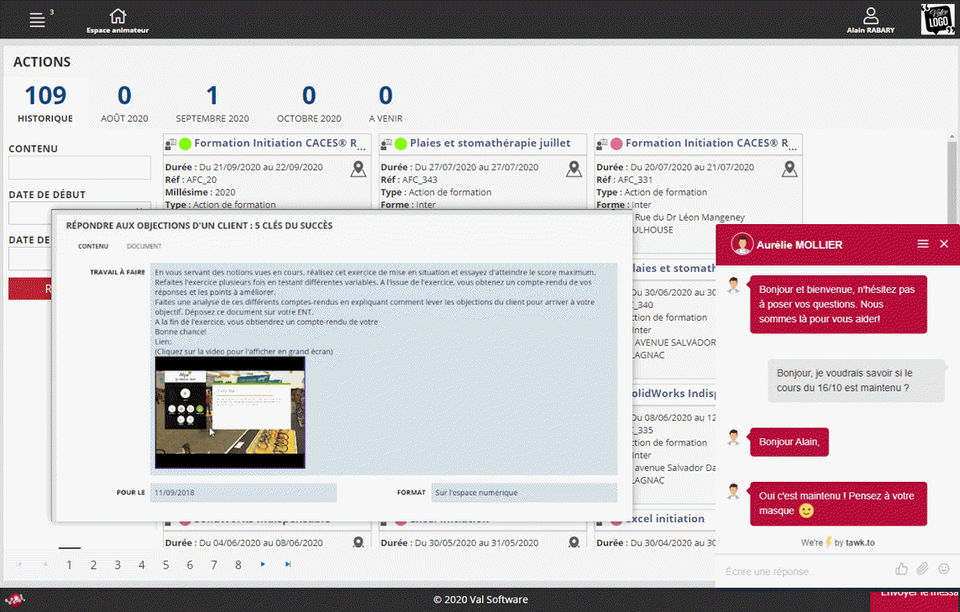Go to Espace animateur home icon

tap(118, 16)
